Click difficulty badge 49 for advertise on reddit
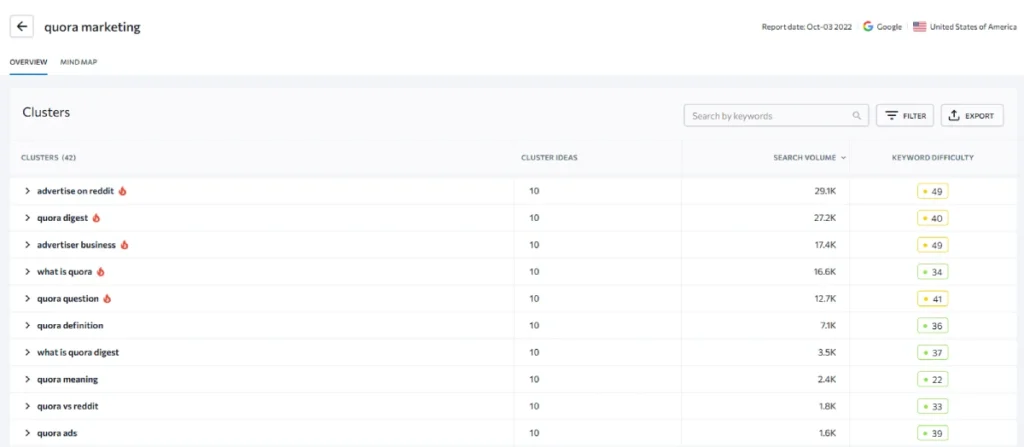Image resolution: width=1024 pixels, height=447 pixels. coord(933,191)
